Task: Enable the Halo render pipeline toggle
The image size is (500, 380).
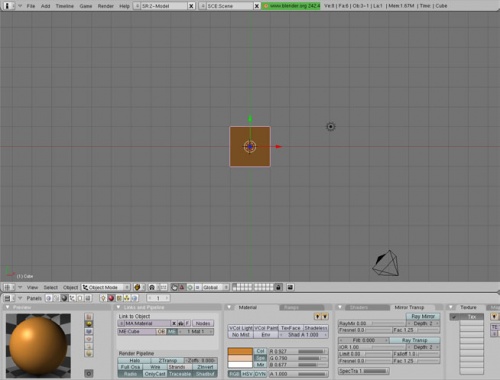Action: 134,360
